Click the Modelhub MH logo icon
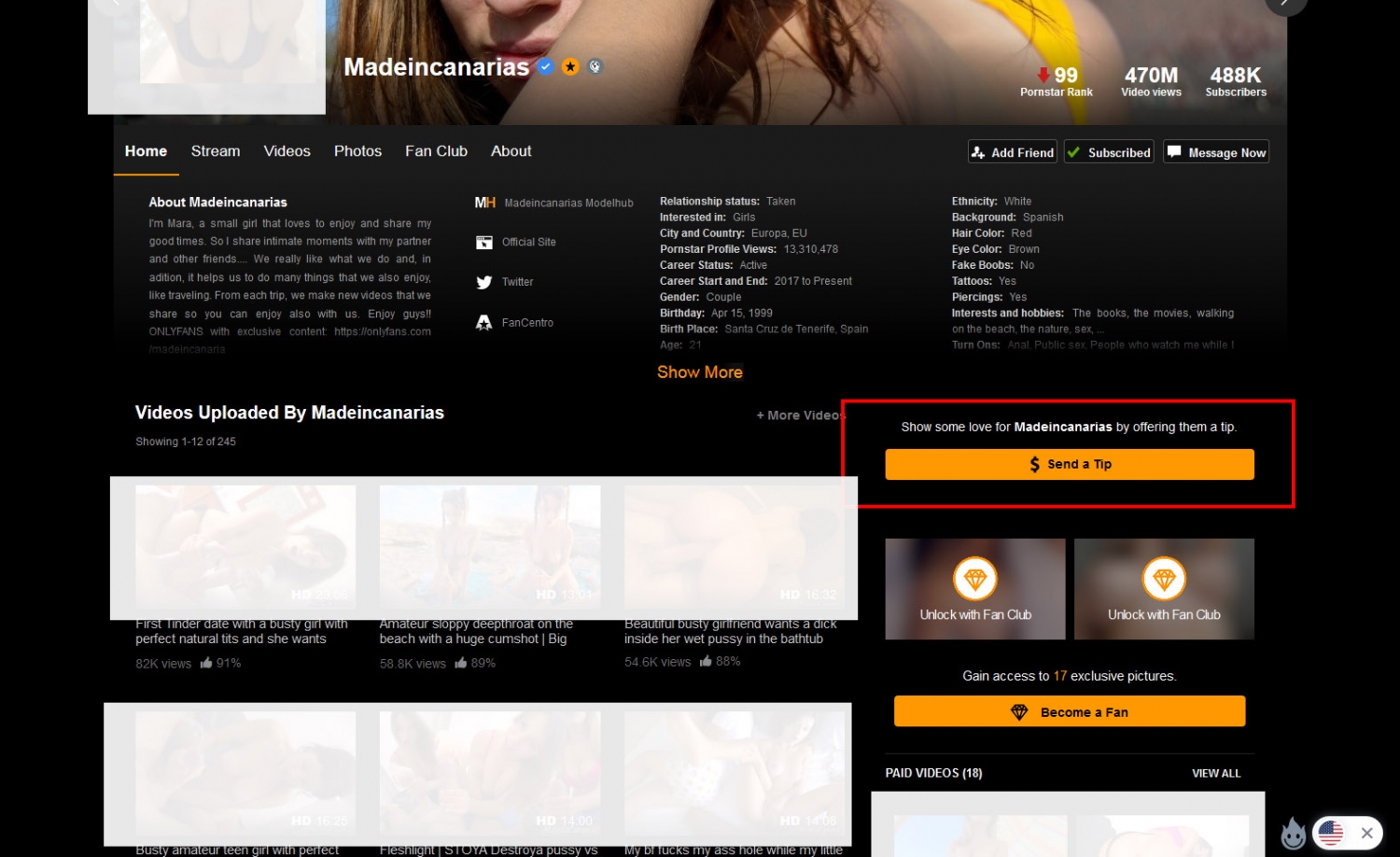Viewport: 1400px width, 857px height. pos(484,203)
